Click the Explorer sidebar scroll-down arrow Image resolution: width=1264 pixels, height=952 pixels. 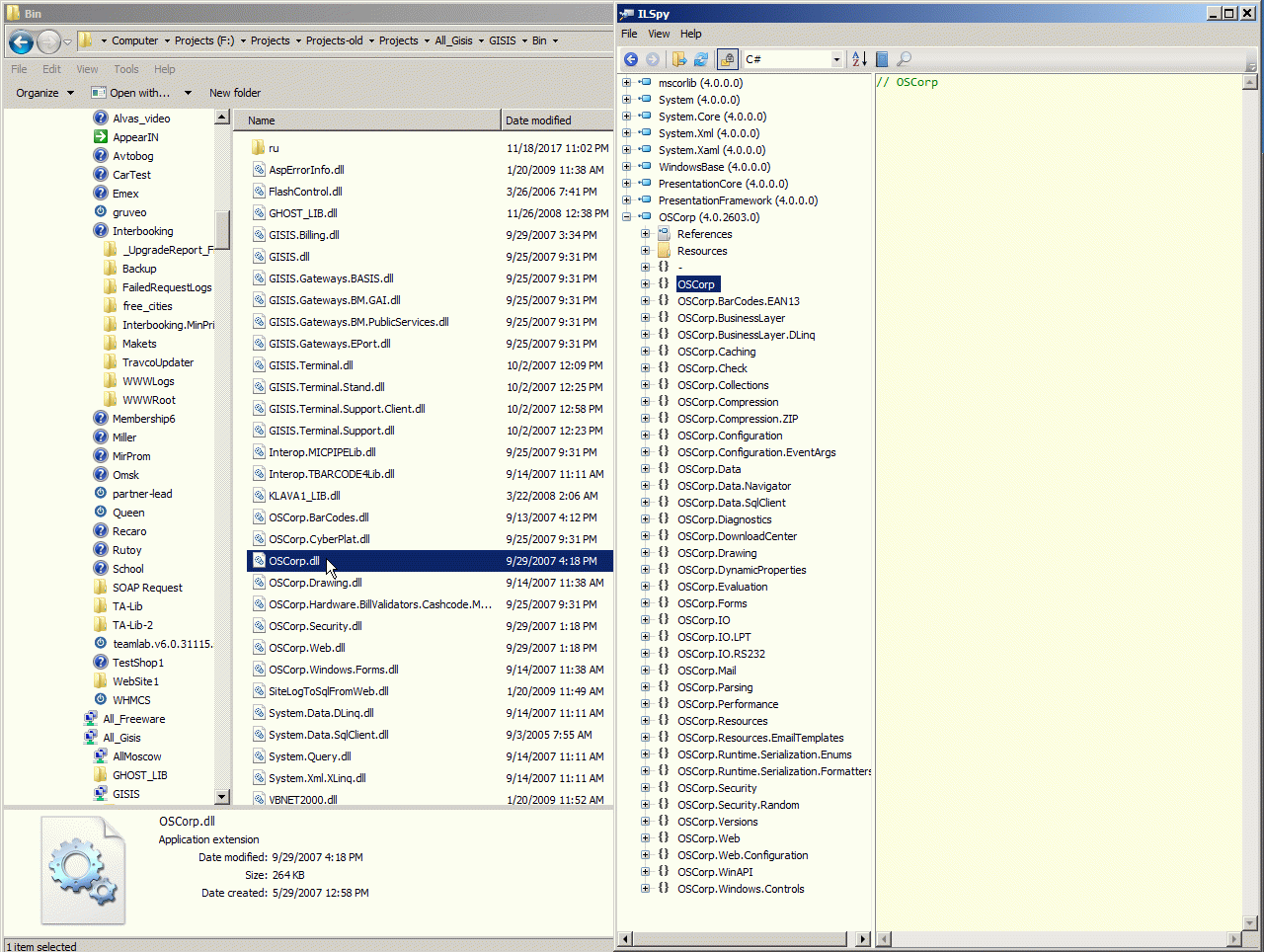click(222, 797)
